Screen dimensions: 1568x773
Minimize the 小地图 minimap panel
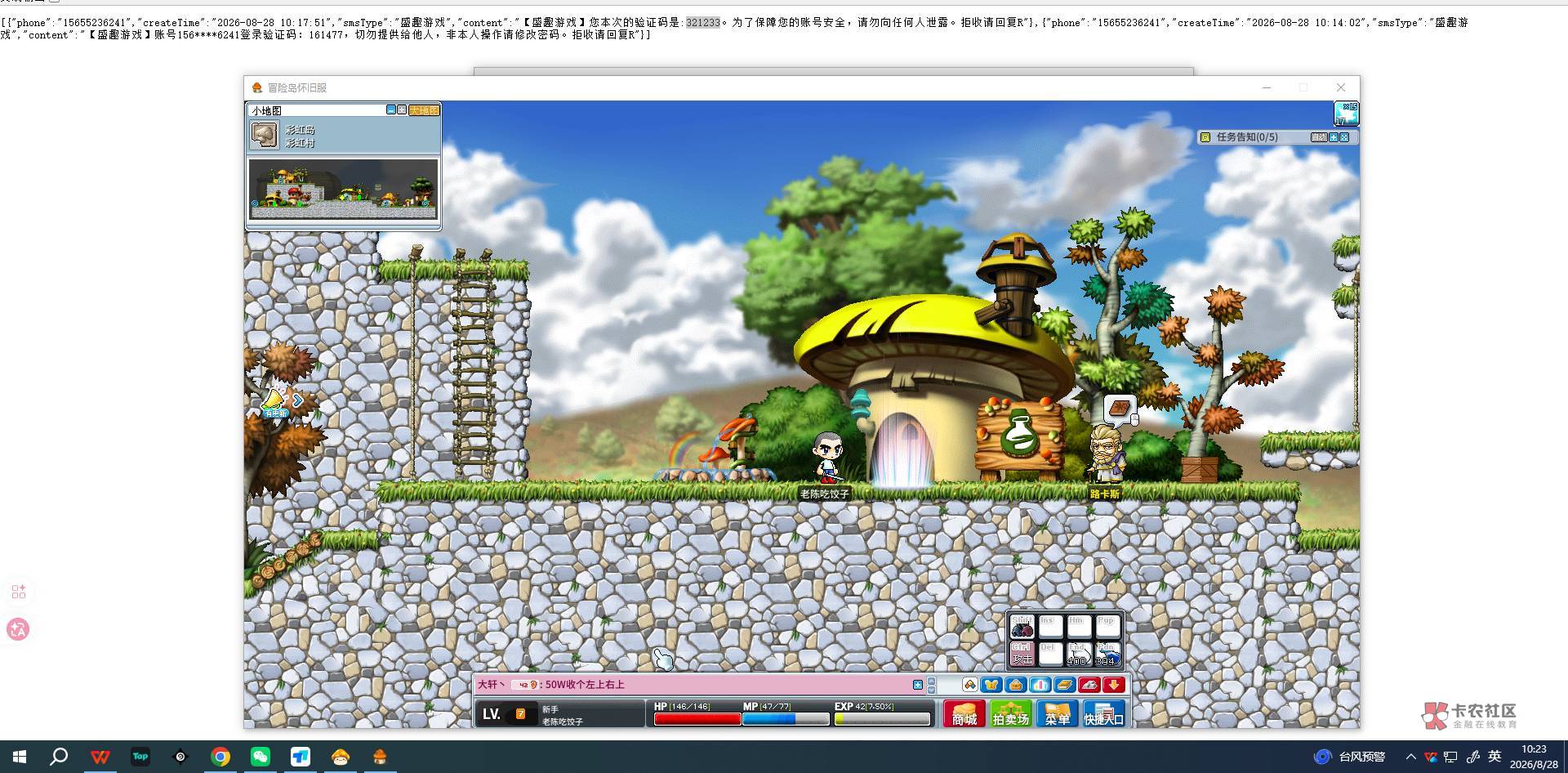click(390, 109)
